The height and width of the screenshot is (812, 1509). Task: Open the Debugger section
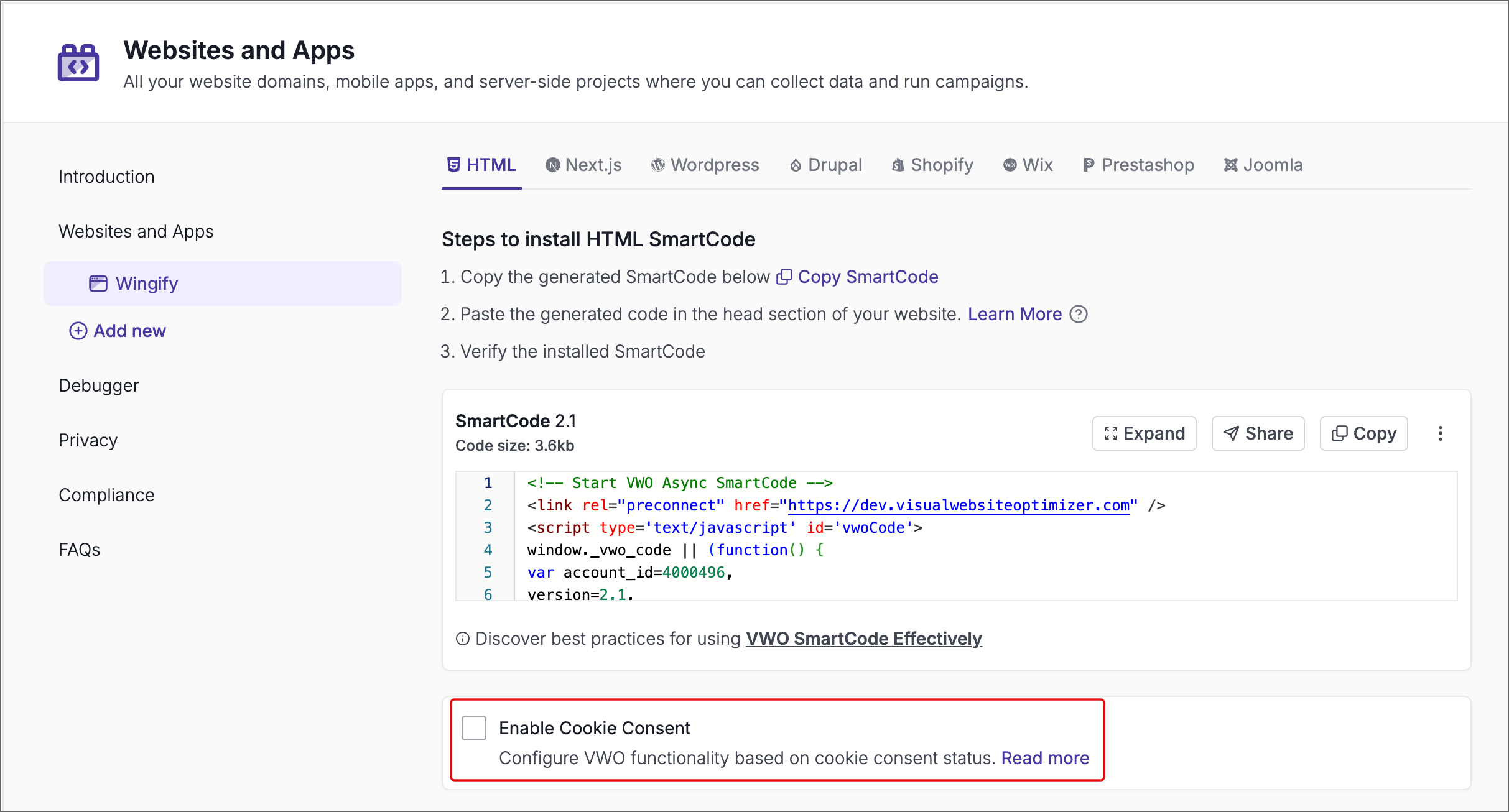coord(98,385)
